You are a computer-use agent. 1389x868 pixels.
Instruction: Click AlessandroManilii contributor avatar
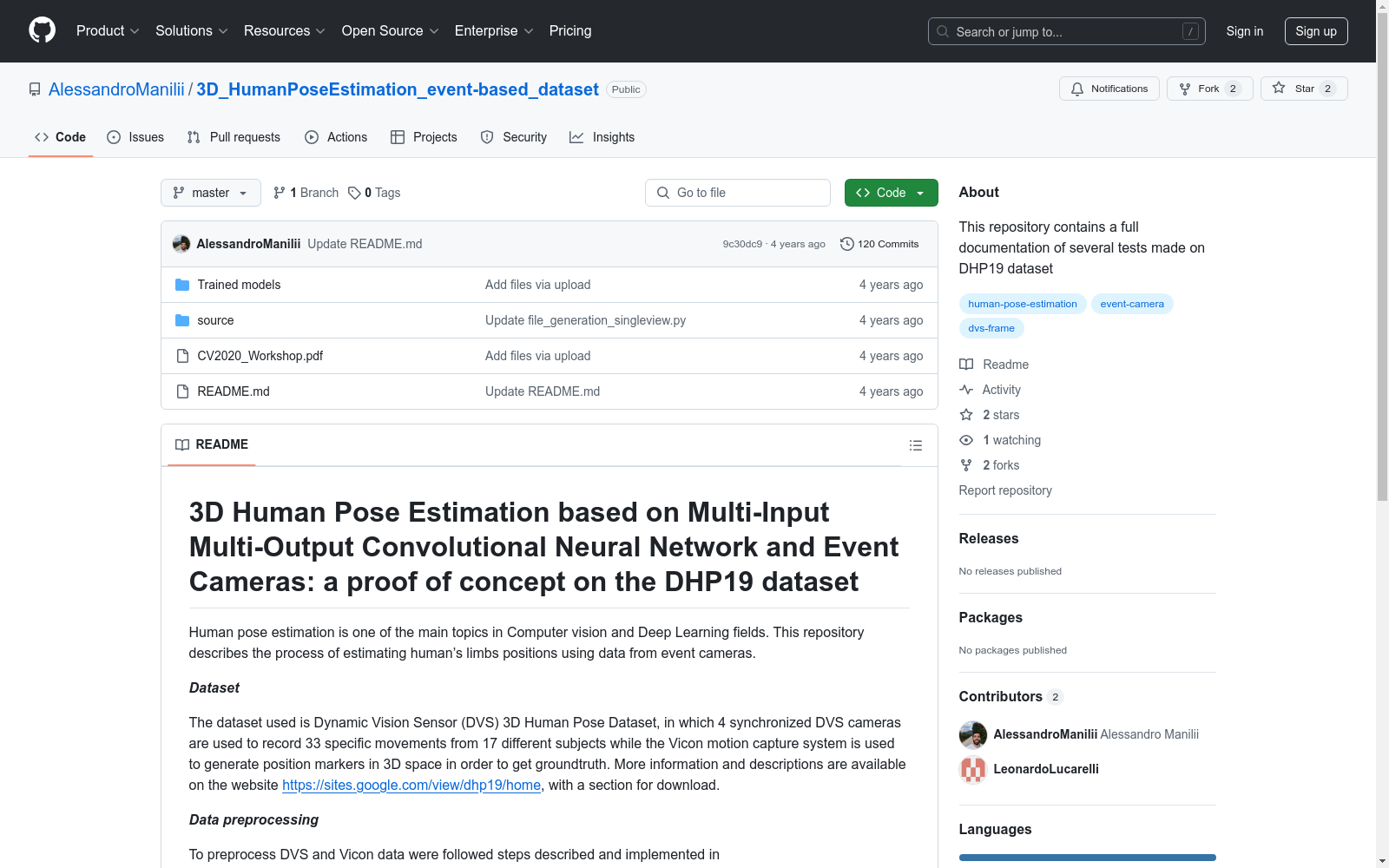tap(973, 734)
